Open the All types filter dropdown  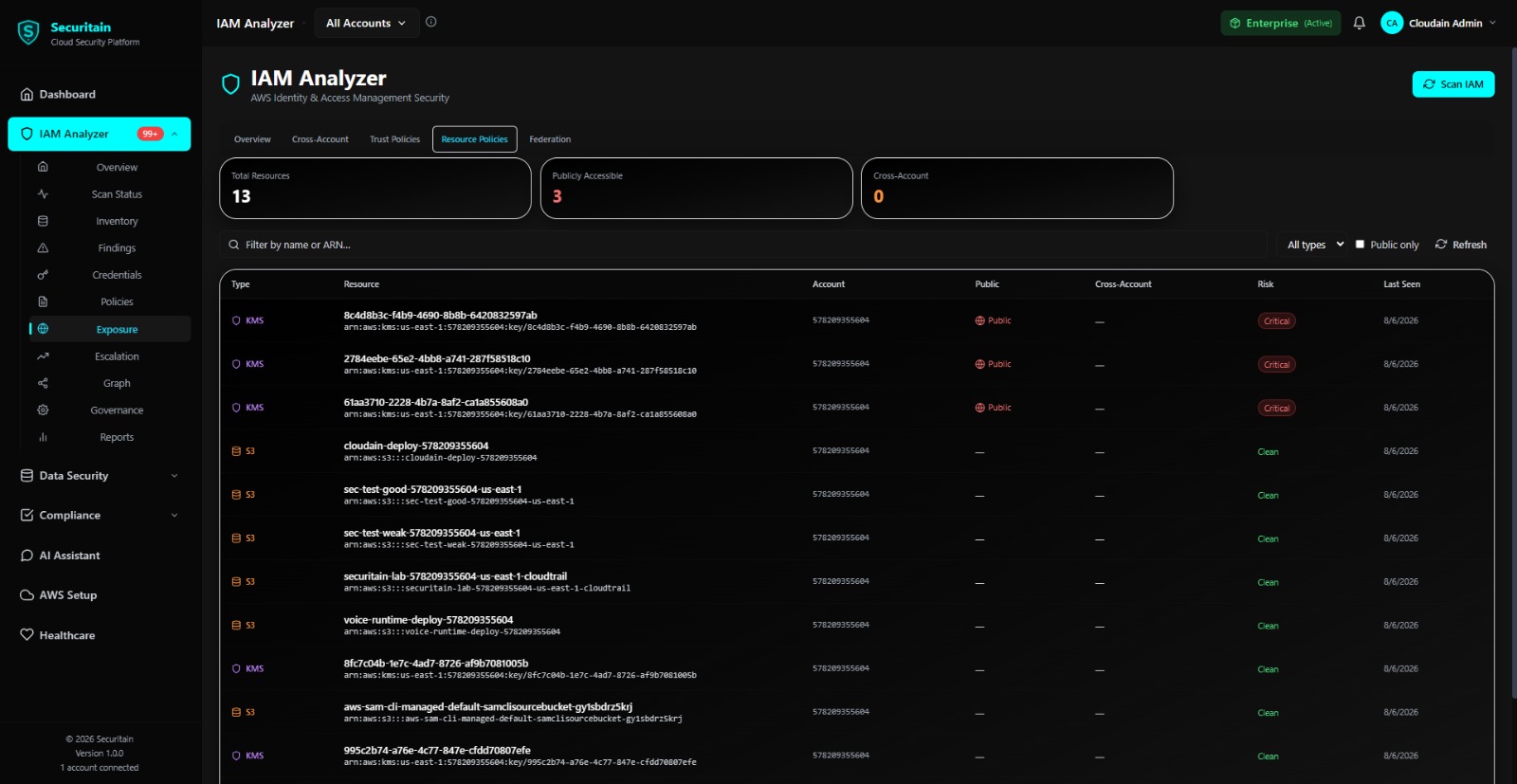point(1315,245)
